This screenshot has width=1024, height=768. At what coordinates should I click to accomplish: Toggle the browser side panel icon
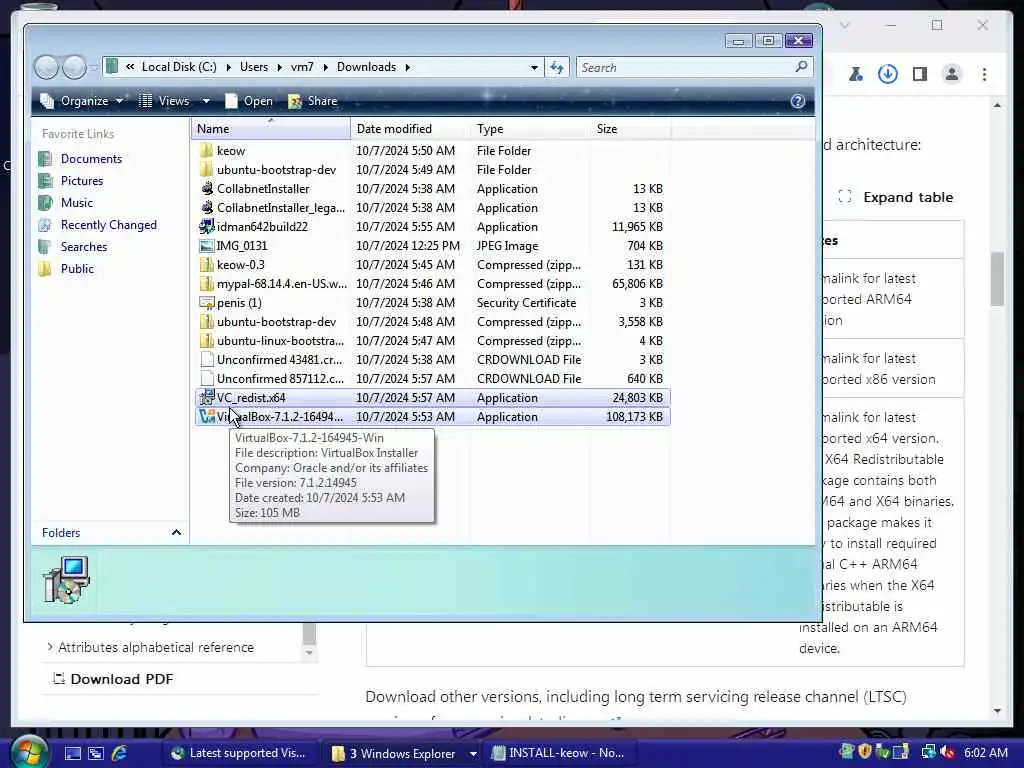coord(920,74)
